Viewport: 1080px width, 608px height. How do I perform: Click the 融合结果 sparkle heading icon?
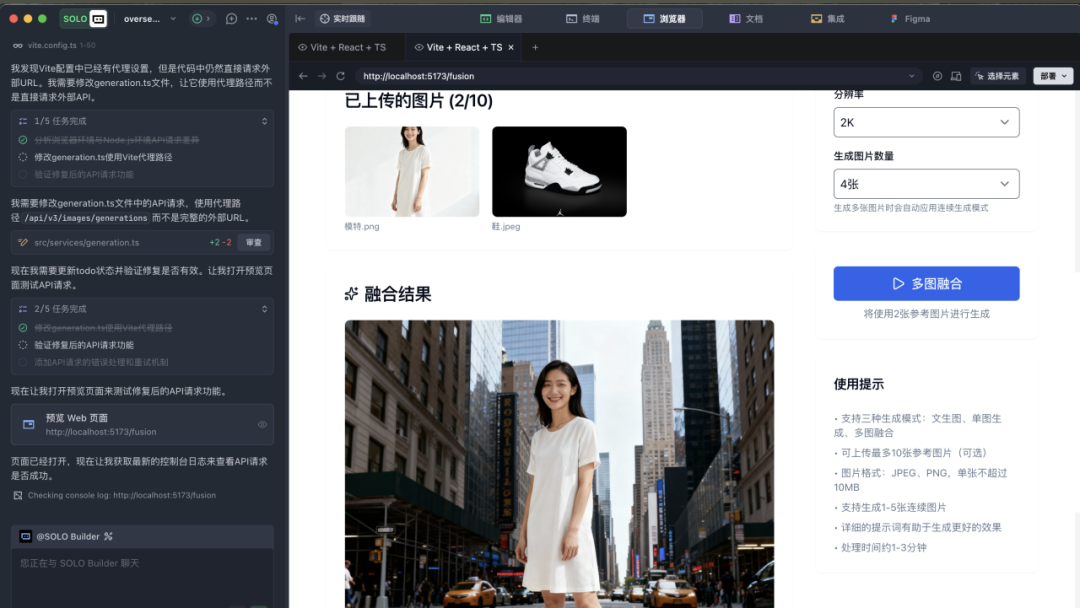[351, 294]
